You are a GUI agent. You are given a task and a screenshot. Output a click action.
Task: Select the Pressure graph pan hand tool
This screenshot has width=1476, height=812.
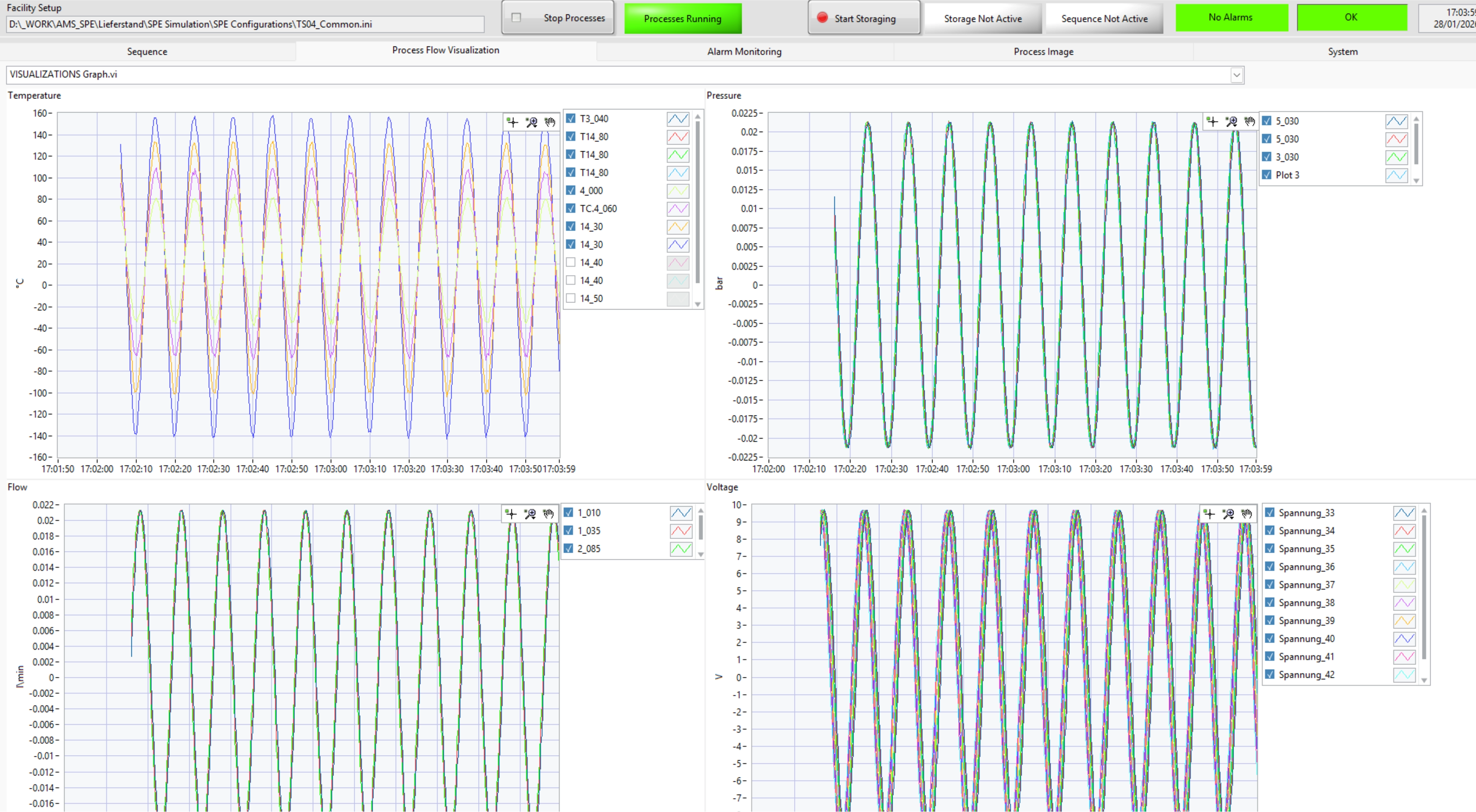tap(1250, 121)
